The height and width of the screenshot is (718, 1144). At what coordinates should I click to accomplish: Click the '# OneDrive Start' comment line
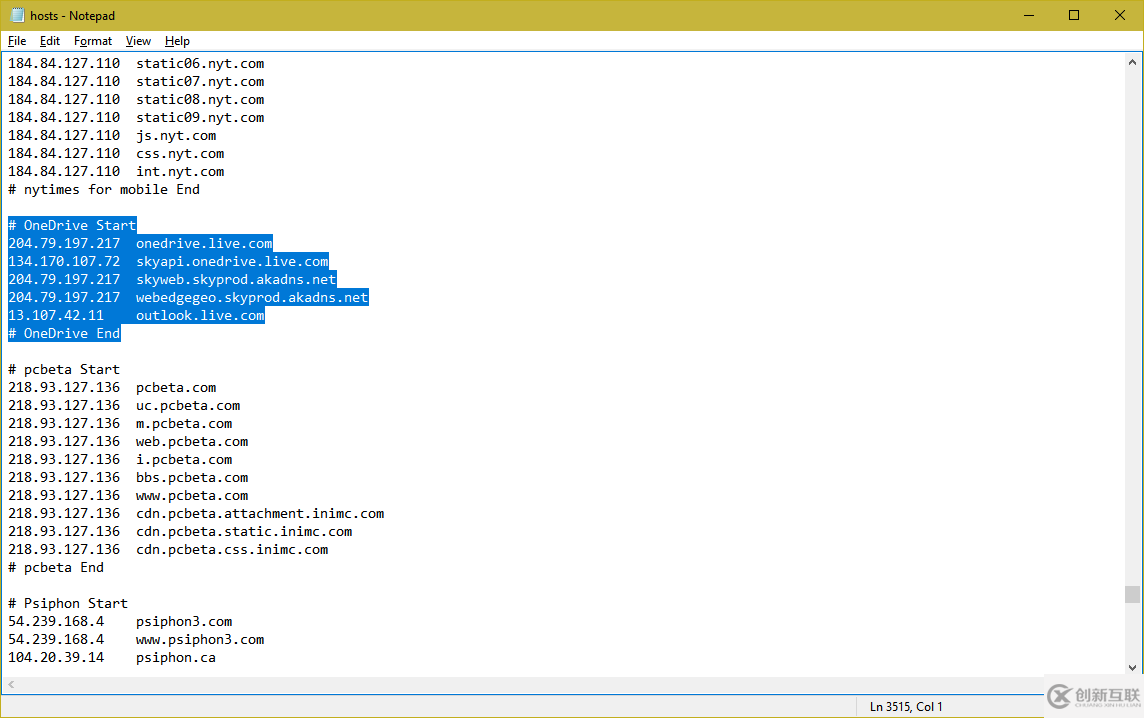72,225
